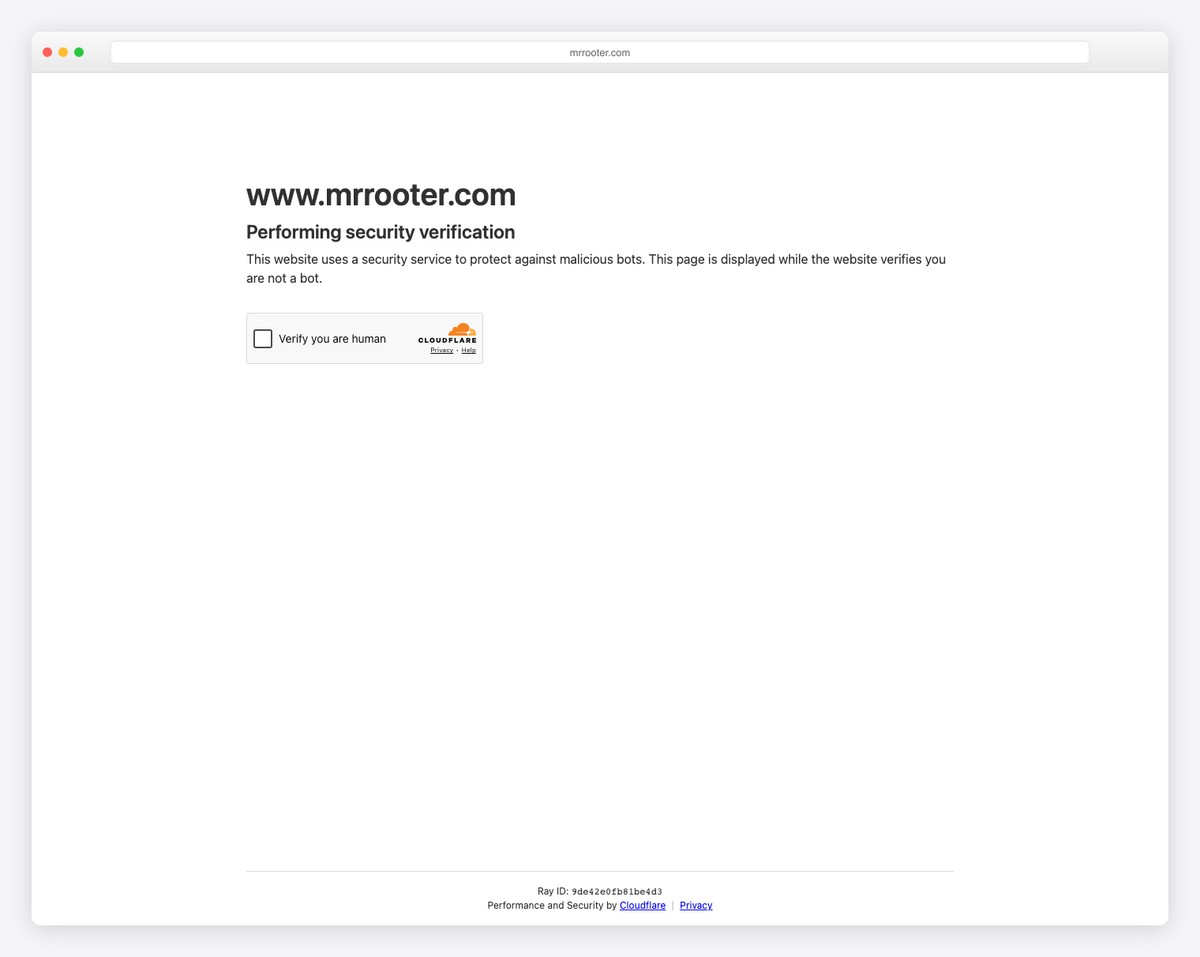This screenshot has height=957, width=1200.
Task: Open the Privacy link inside the verification widget
Action: [442, 351]
